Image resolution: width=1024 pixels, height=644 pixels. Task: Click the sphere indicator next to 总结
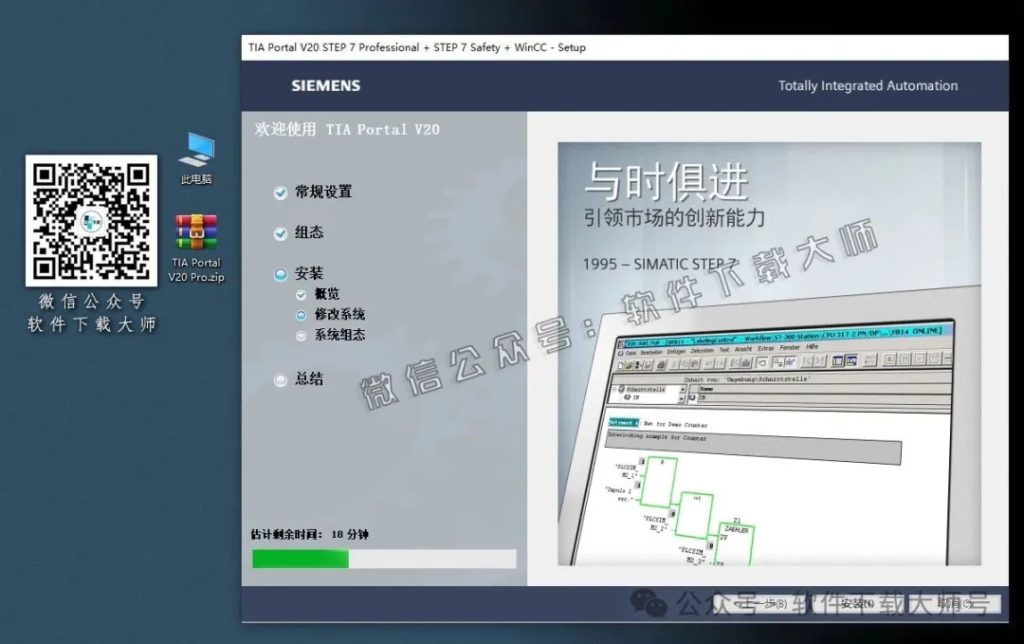click(281, 379)
